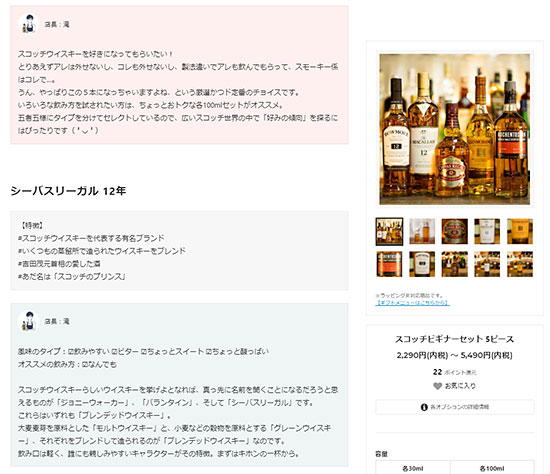This screenshot has height=474, width=550.
Task: Select the Bowmore 12 label close-up thumbnail
Action: click(422, 264)
